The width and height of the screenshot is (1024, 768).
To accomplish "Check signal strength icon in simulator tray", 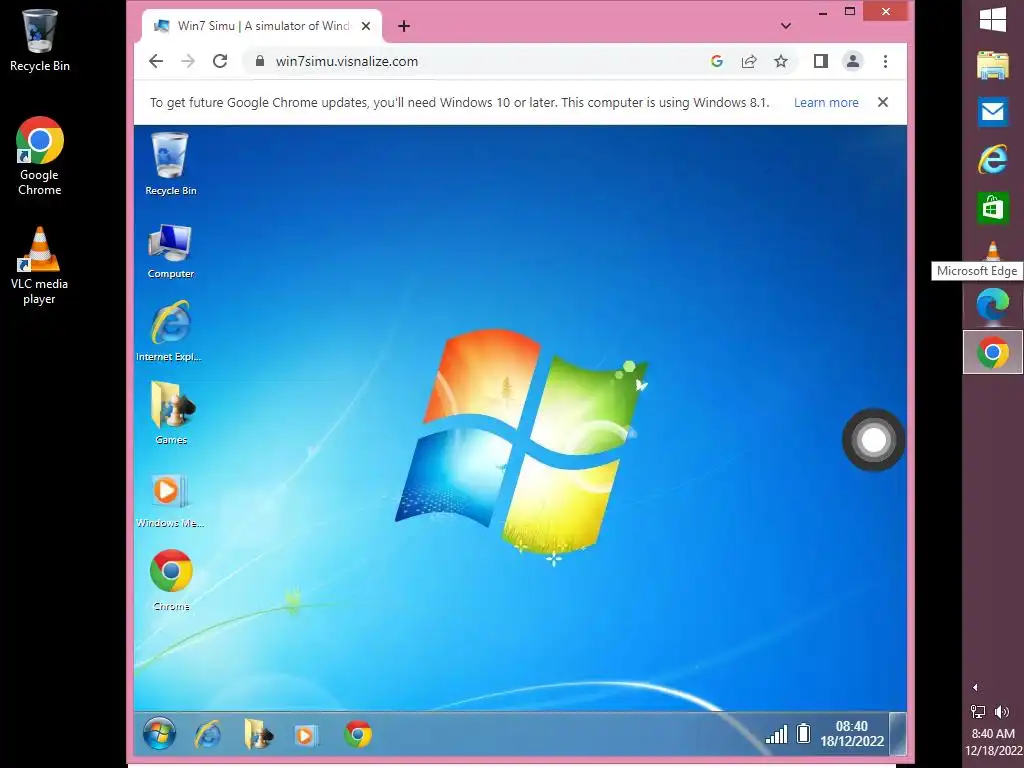I will click(776, 734).
